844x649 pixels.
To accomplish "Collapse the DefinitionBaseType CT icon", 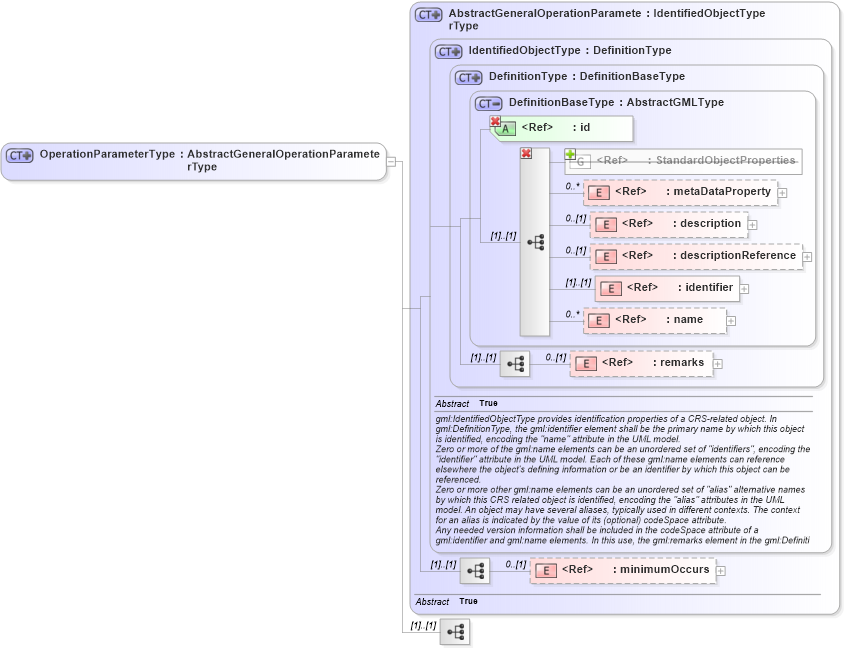I will coord(488,103).
